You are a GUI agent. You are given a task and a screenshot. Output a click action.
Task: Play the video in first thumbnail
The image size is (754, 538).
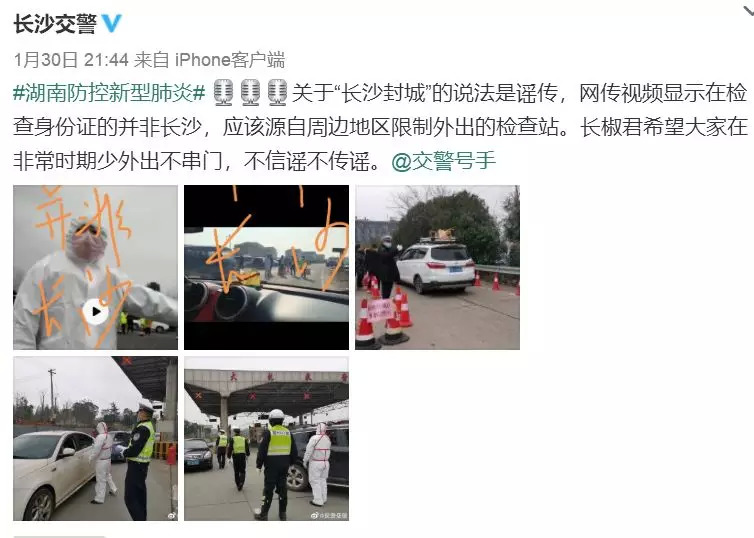tap(95, 312)
